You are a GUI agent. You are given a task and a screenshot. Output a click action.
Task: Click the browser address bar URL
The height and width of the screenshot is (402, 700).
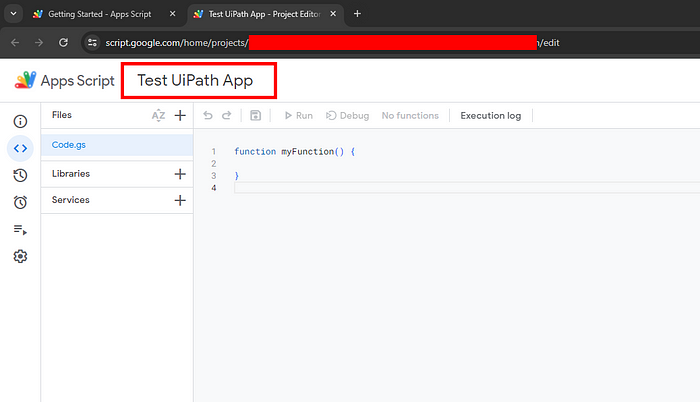(332, 42)
